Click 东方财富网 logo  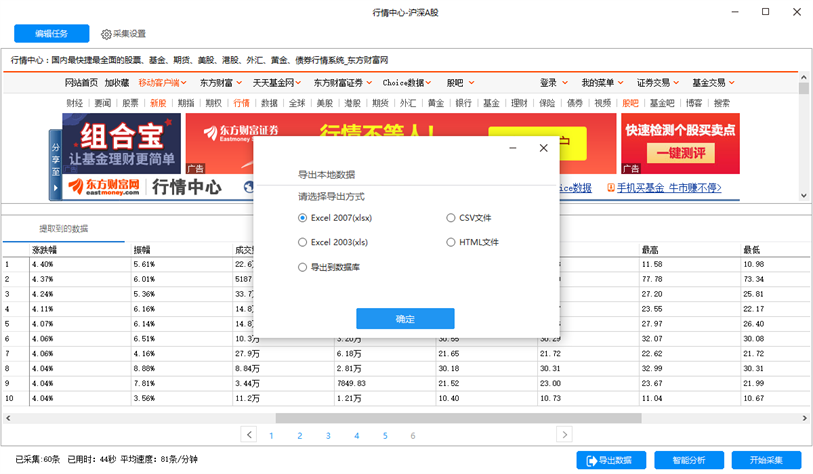(104, 187)
